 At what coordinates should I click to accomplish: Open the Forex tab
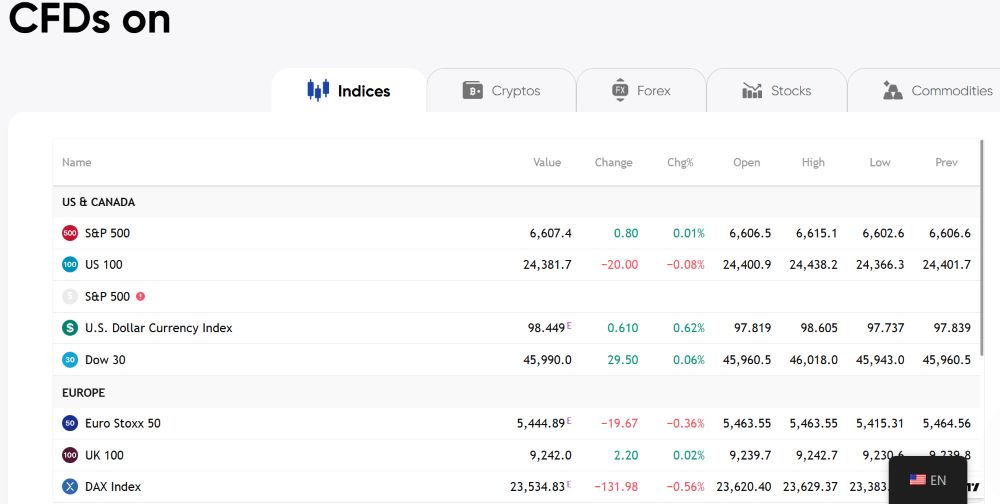641,91
